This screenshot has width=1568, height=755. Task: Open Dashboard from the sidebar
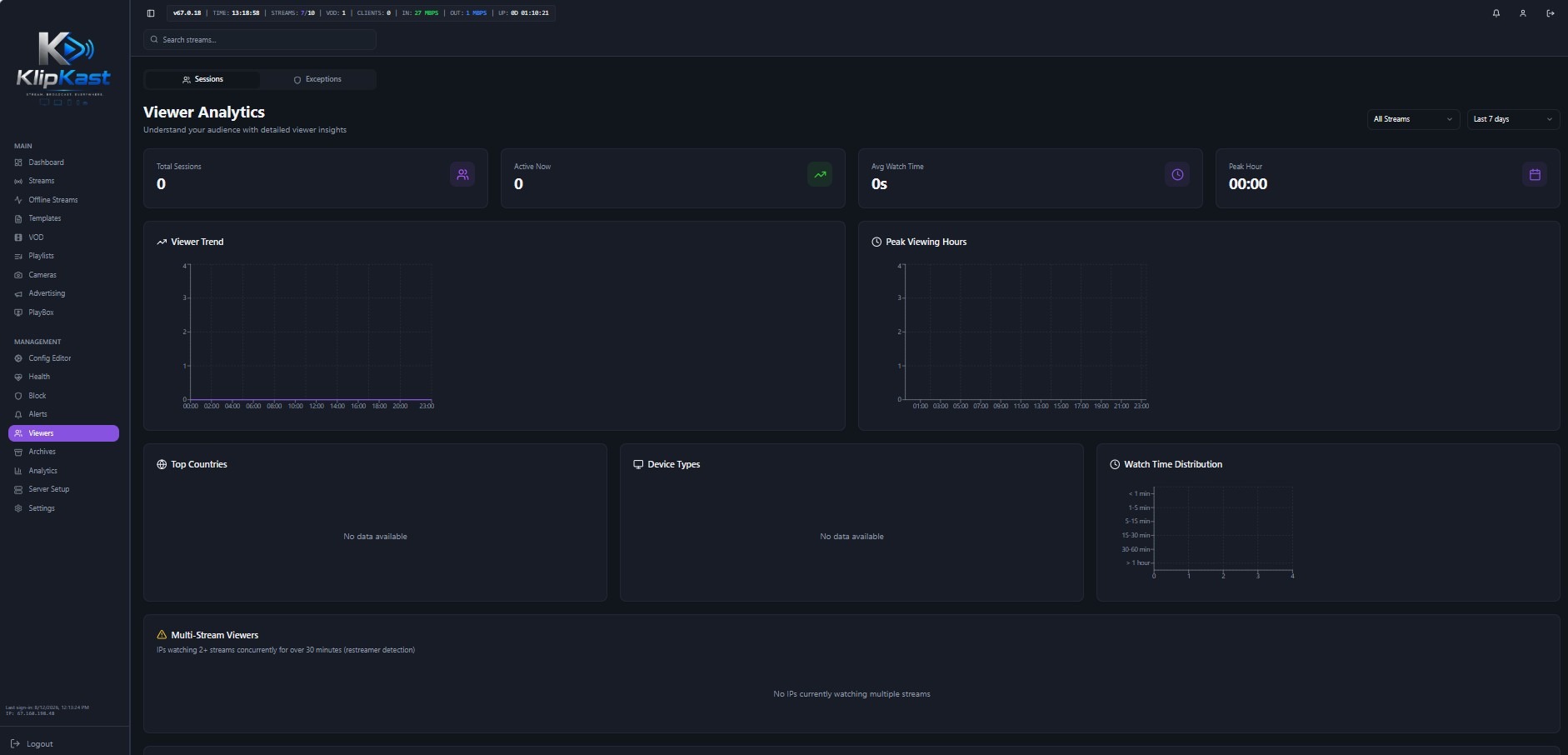[64, 162]
